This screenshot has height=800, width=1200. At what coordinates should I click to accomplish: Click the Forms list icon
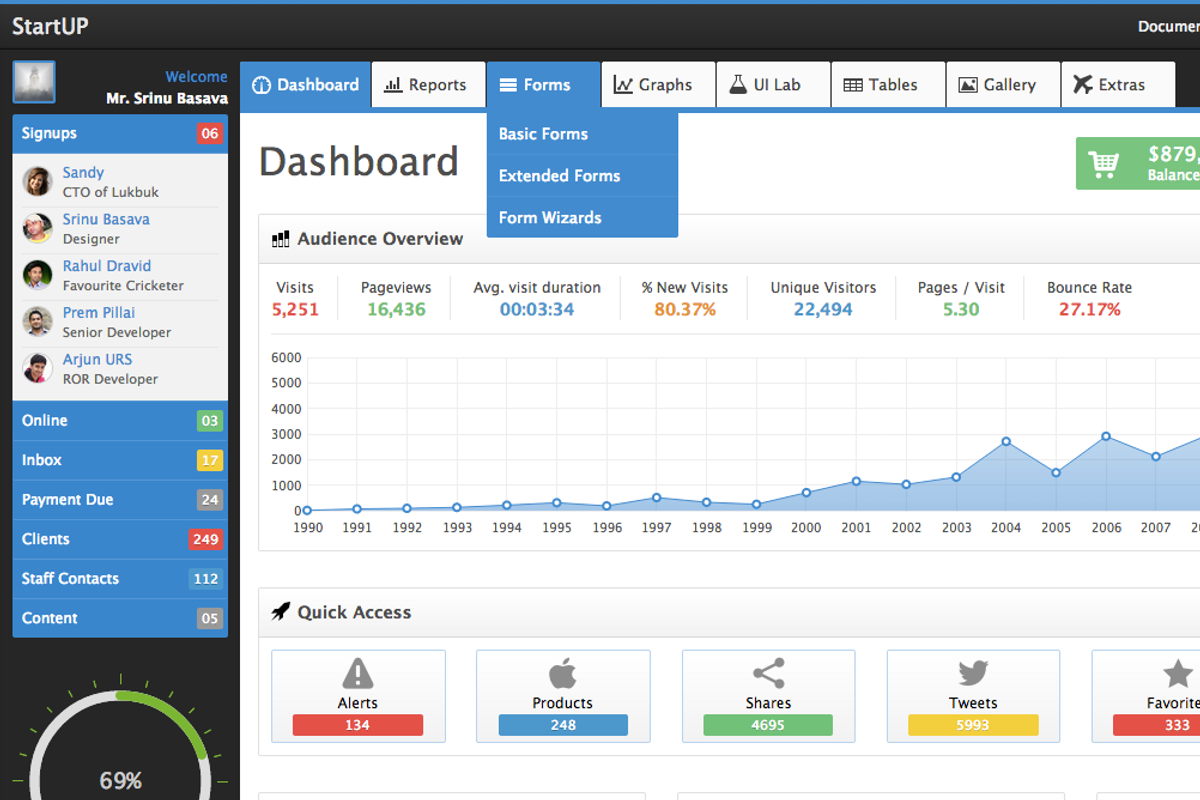click(x=508, y=85)
